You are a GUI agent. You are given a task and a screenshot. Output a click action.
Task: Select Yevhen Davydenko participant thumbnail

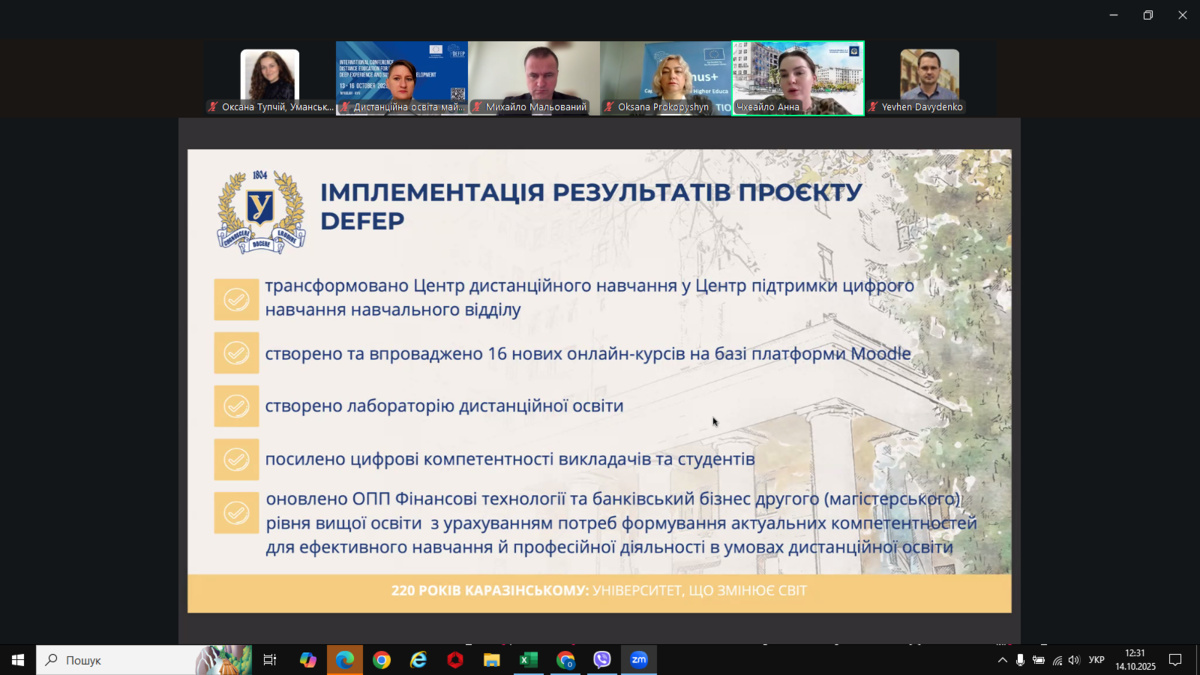click(x=929, y=77)
